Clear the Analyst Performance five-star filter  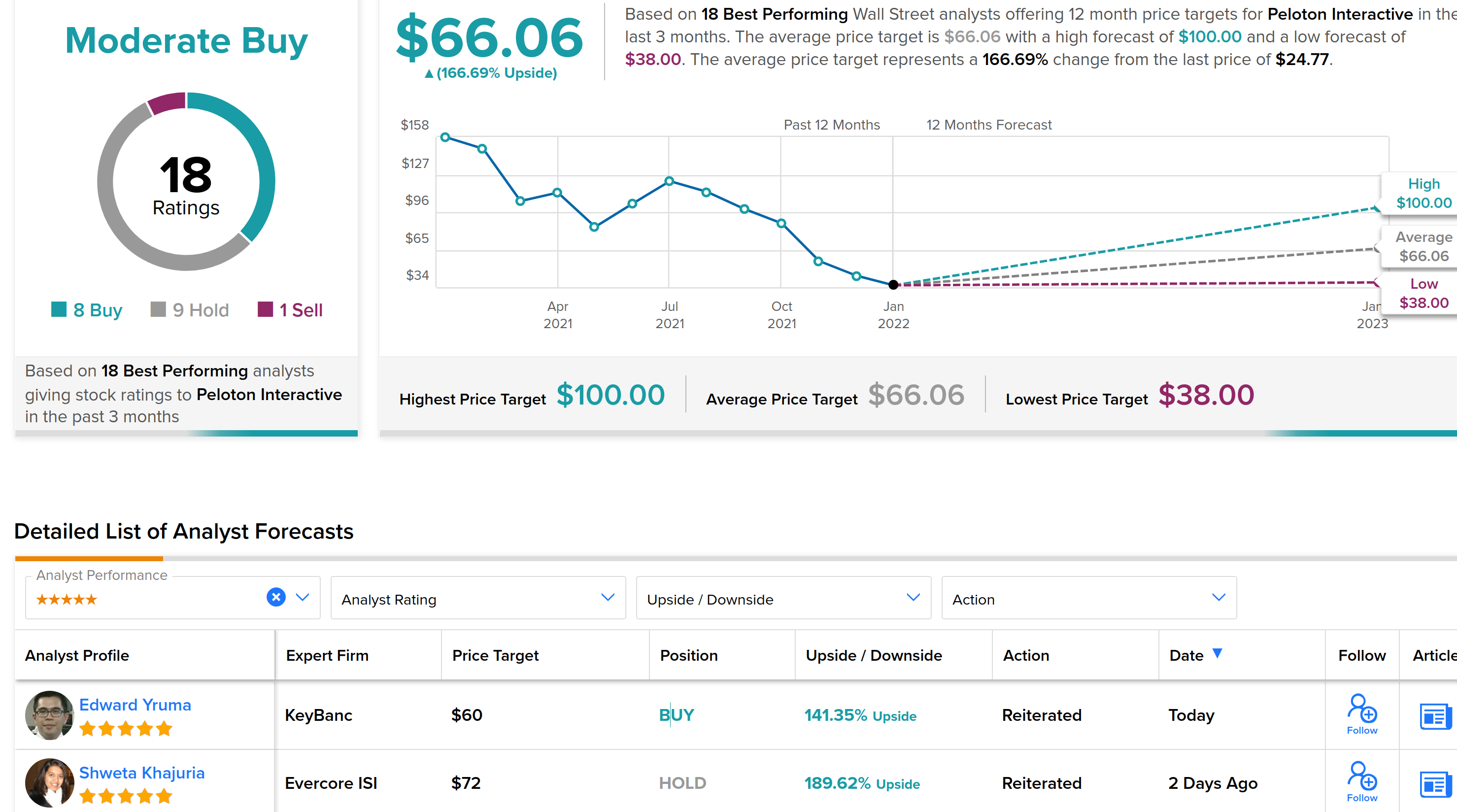tap(276, 597)
